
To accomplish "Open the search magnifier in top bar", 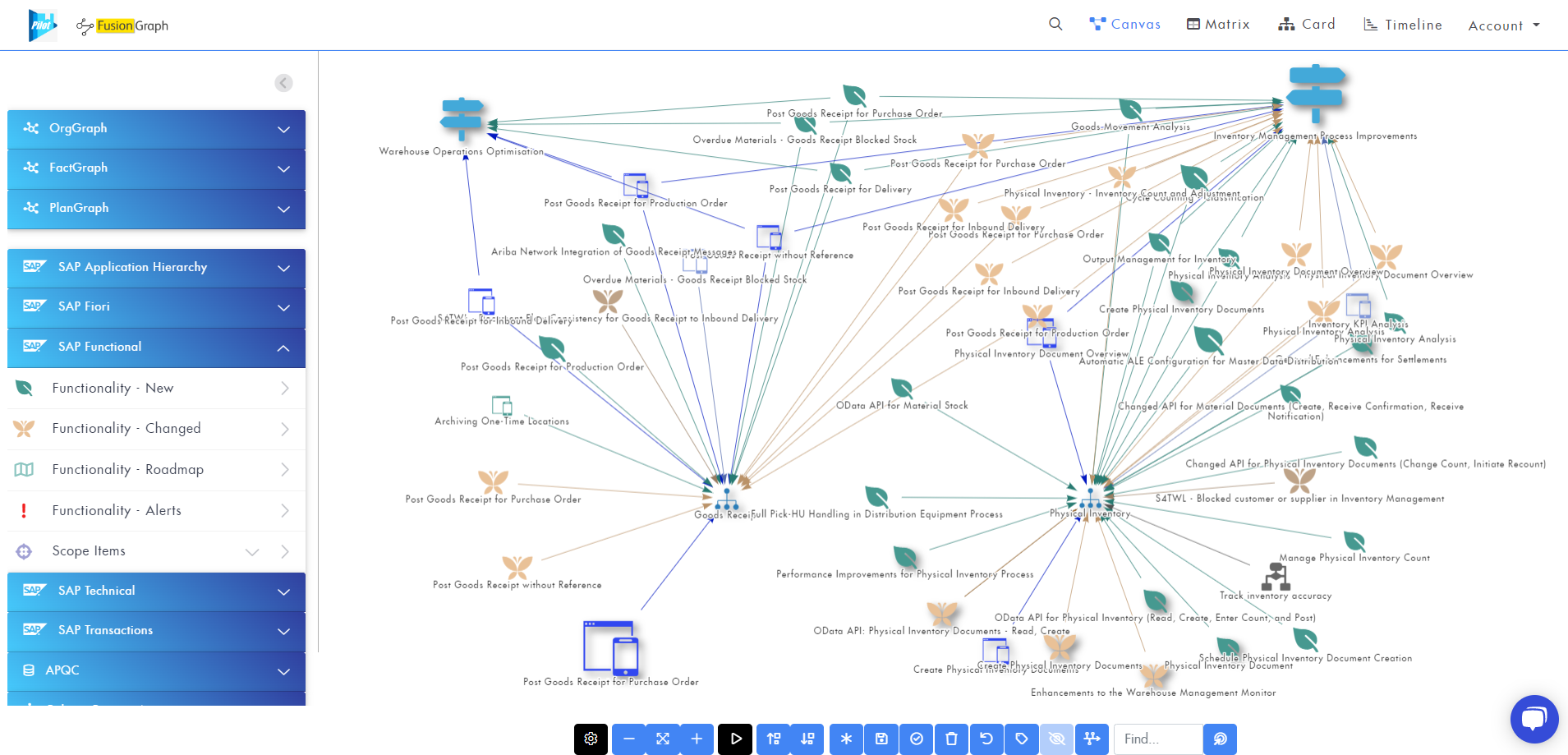I will click(x=1055, y=25).
